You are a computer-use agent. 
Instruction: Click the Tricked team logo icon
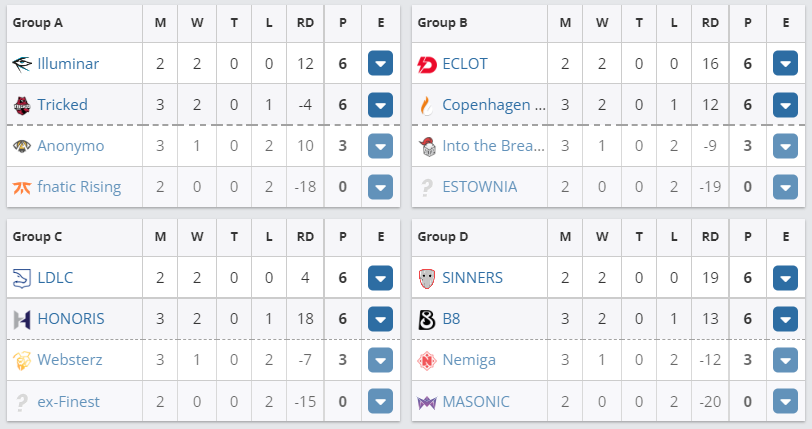coord(22,105)
